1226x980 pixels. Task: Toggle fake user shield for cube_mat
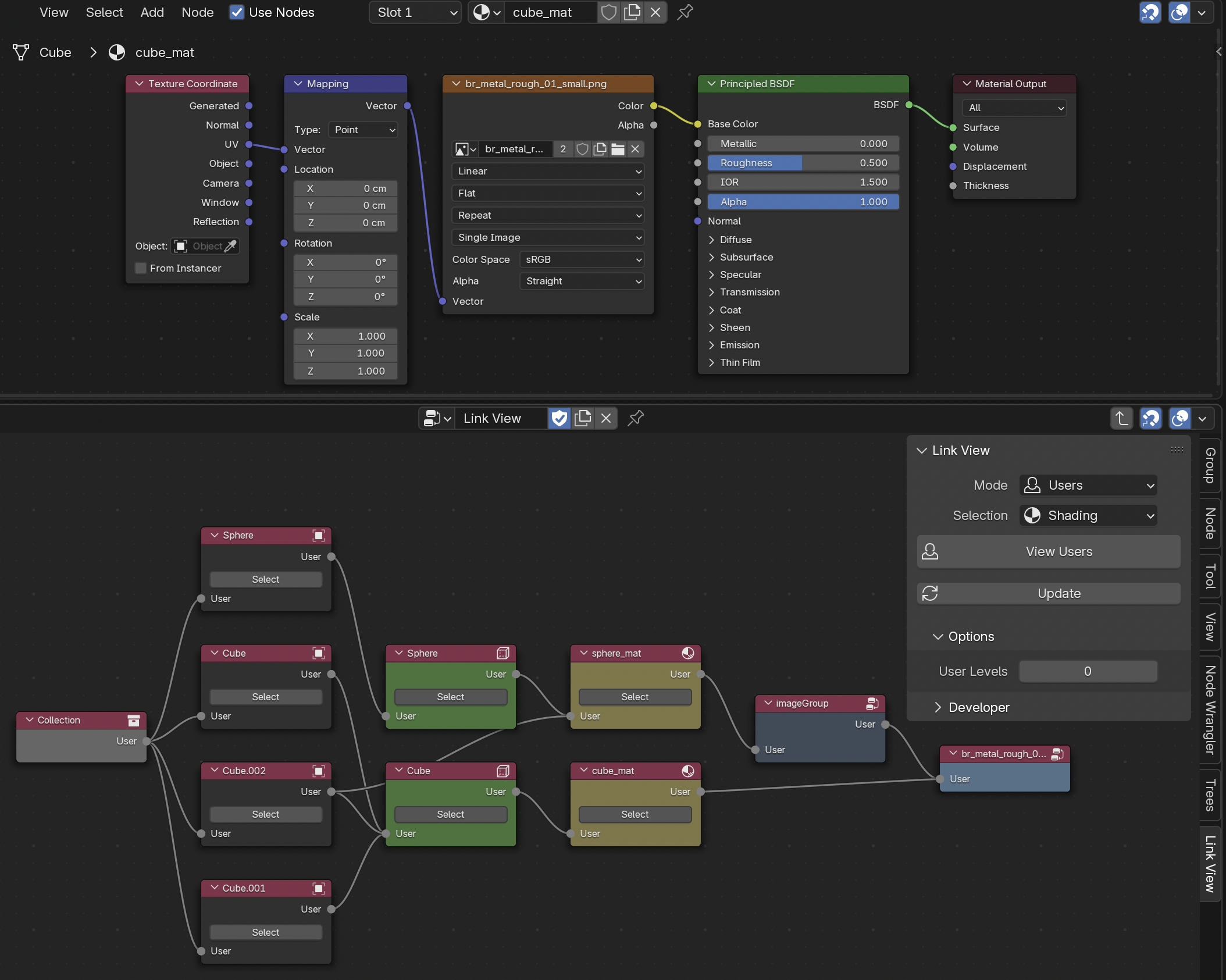coord(608,12)
